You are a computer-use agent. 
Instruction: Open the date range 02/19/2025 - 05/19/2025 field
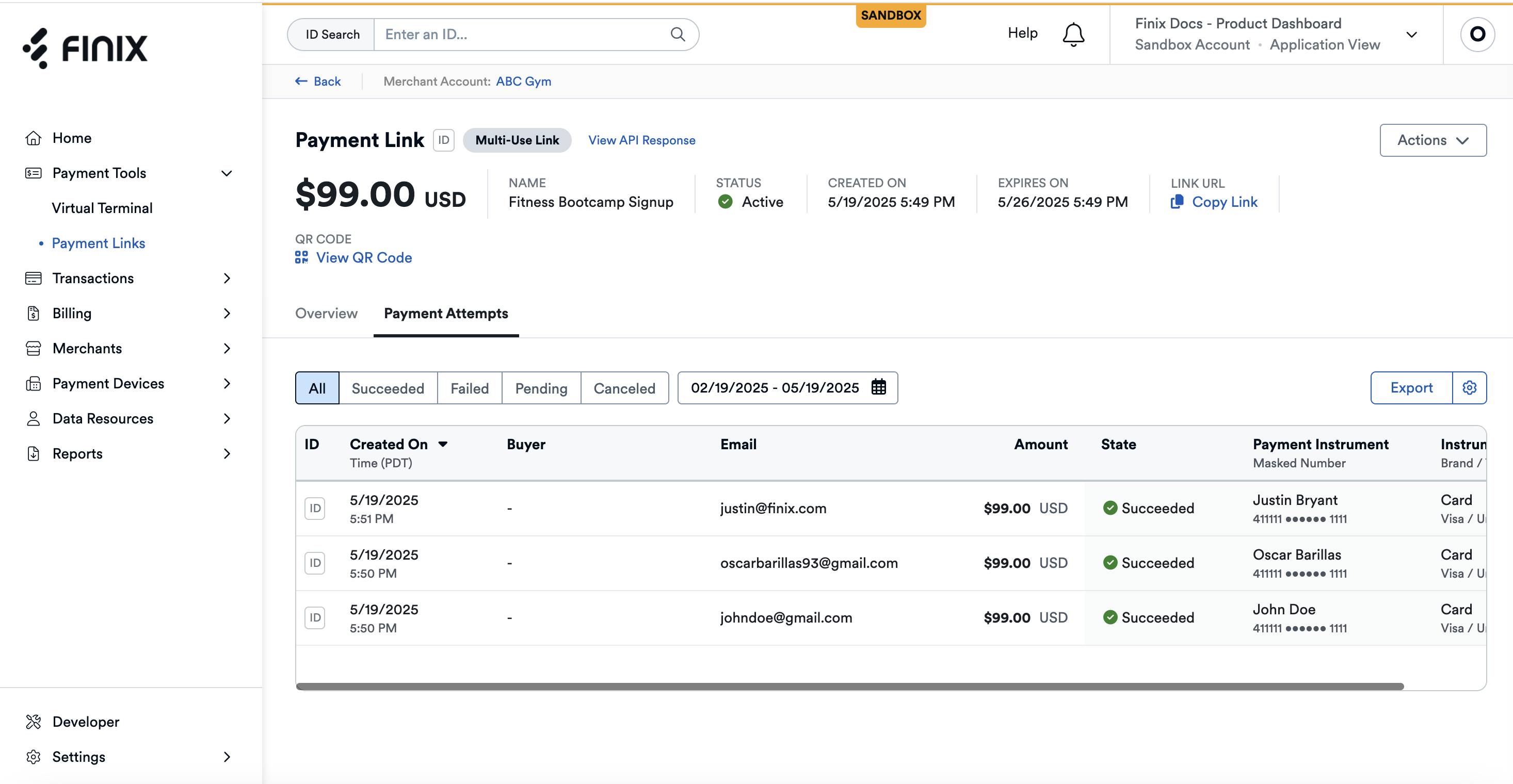[x=787, y=387]
